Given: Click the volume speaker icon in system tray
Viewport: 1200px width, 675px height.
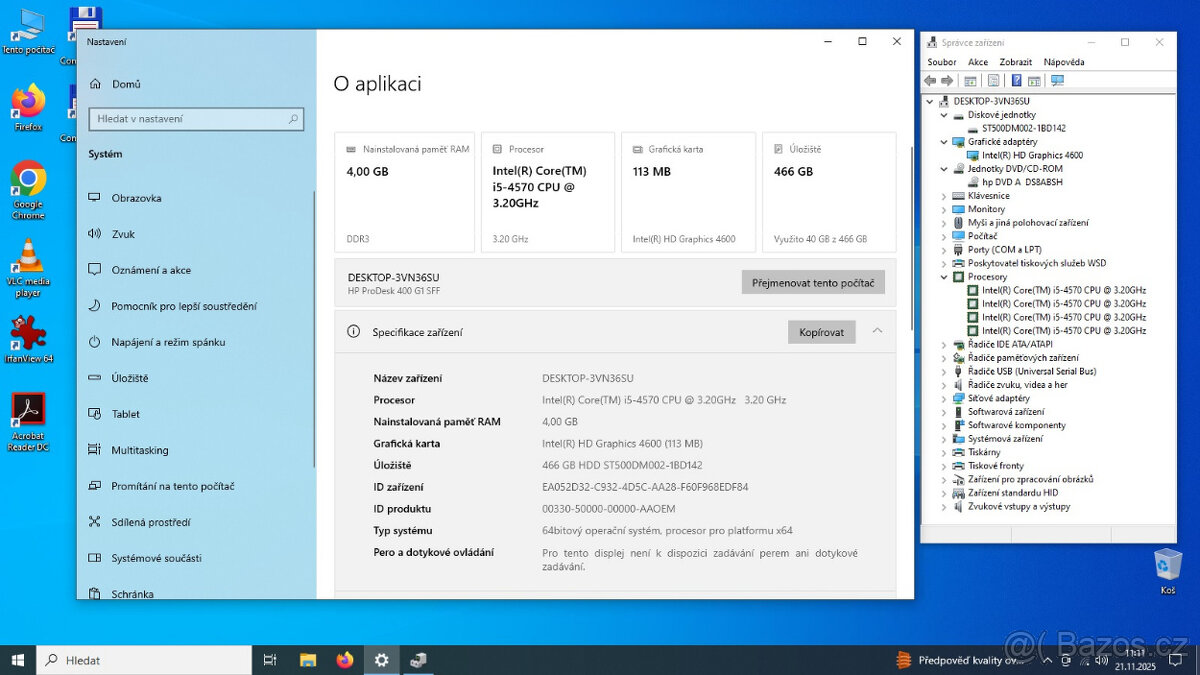Looking at the screenshot, I should (x=1102, y=661).
